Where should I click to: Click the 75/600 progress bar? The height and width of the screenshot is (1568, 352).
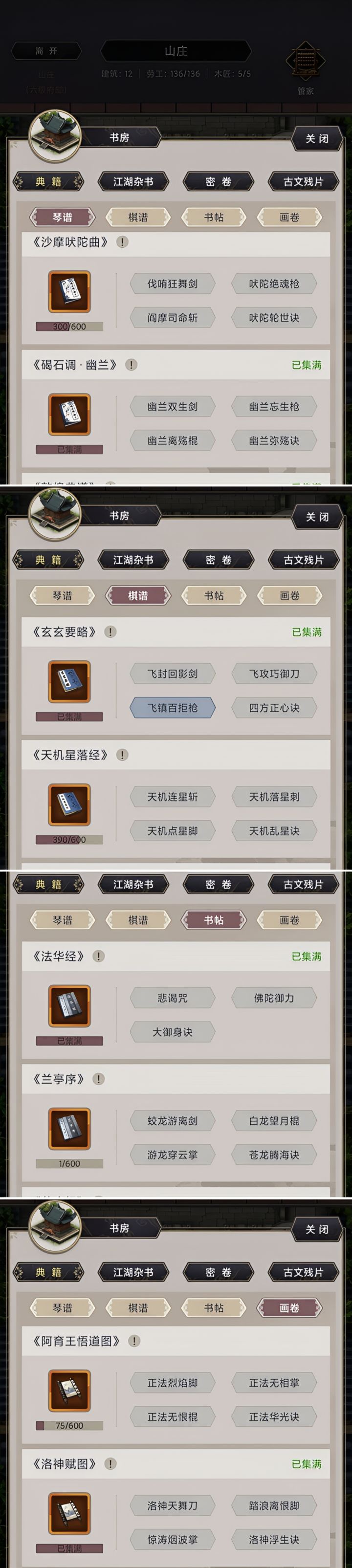[x=69, y=1426]
